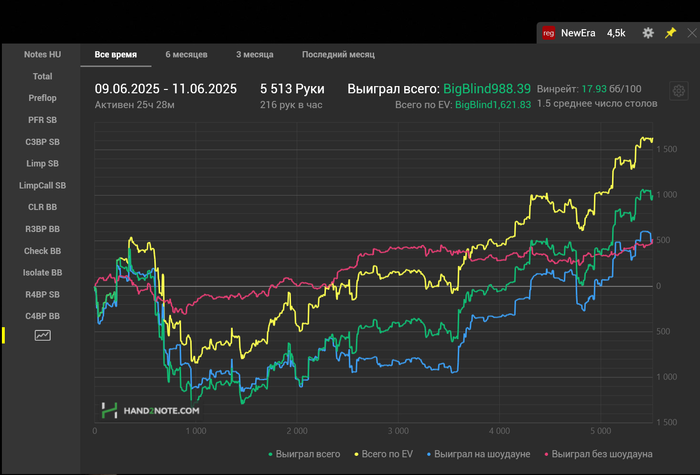Click the 4,5k hands count in the header
The width and height of the screenshot is (700, 475).
point(616,33)
